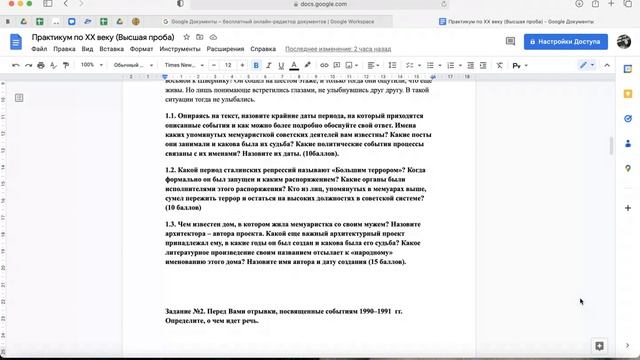
Task: Get add-ons with the plus icon
Action: 628,208
